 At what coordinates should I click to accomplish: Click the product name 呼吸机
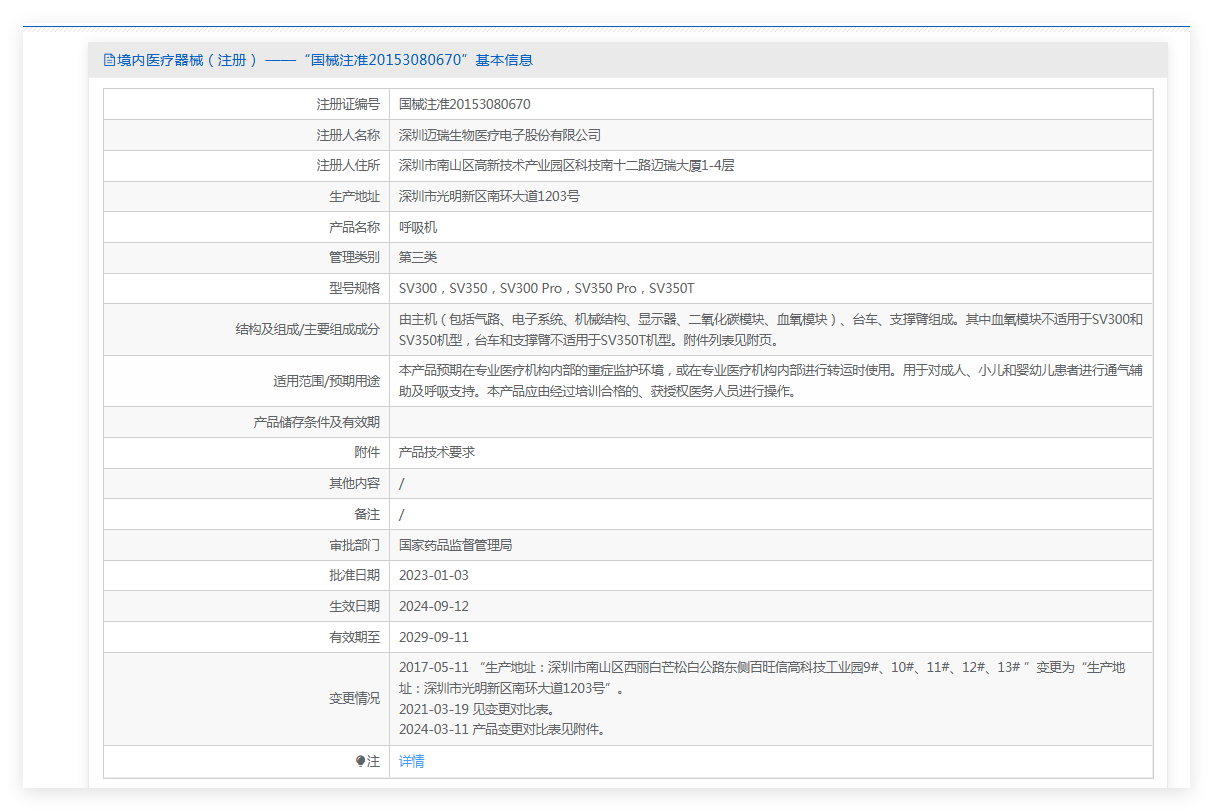[417, 228]
